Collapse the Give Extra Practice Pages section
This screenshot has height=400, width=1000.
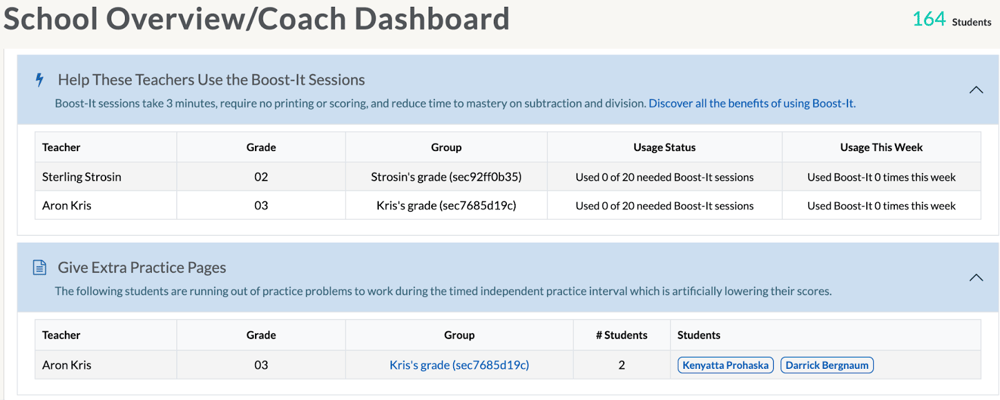[976, 278]
